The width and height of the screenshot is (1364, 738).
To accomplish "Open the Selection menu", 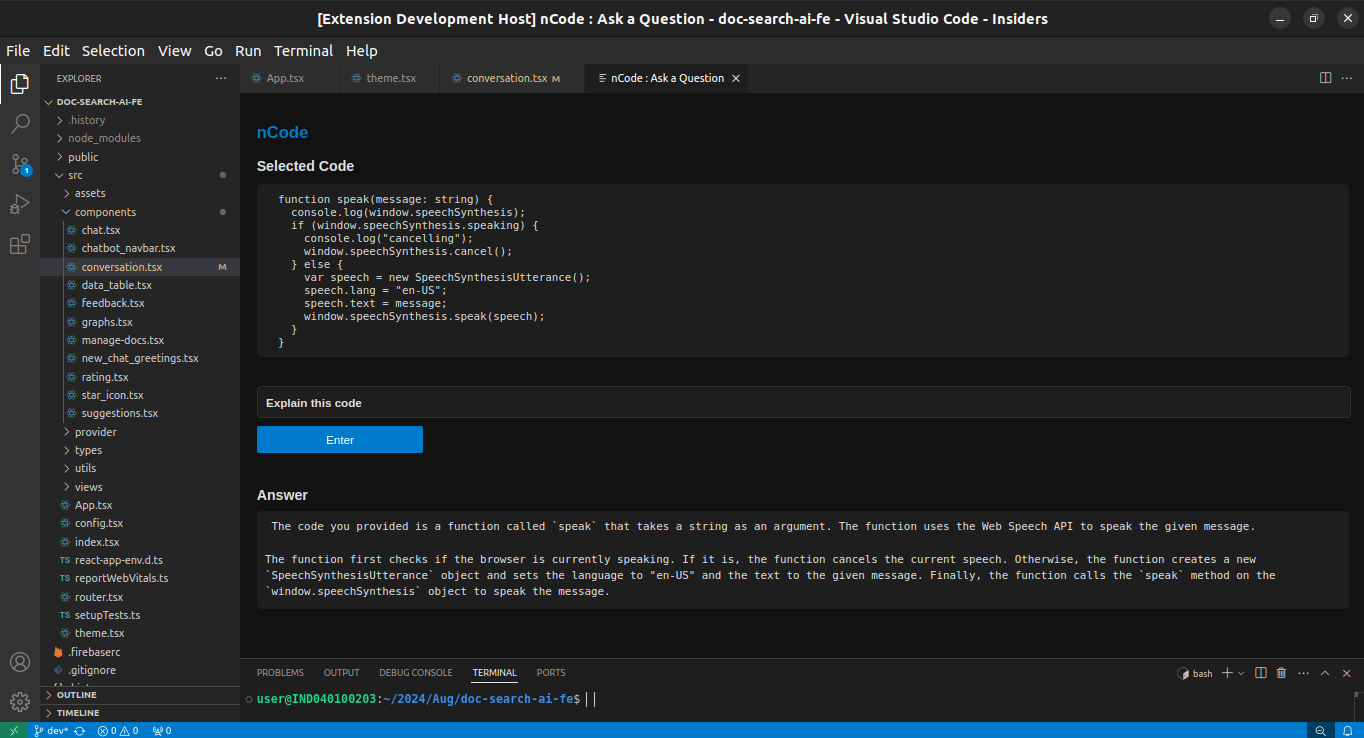I will click(113, 51).
